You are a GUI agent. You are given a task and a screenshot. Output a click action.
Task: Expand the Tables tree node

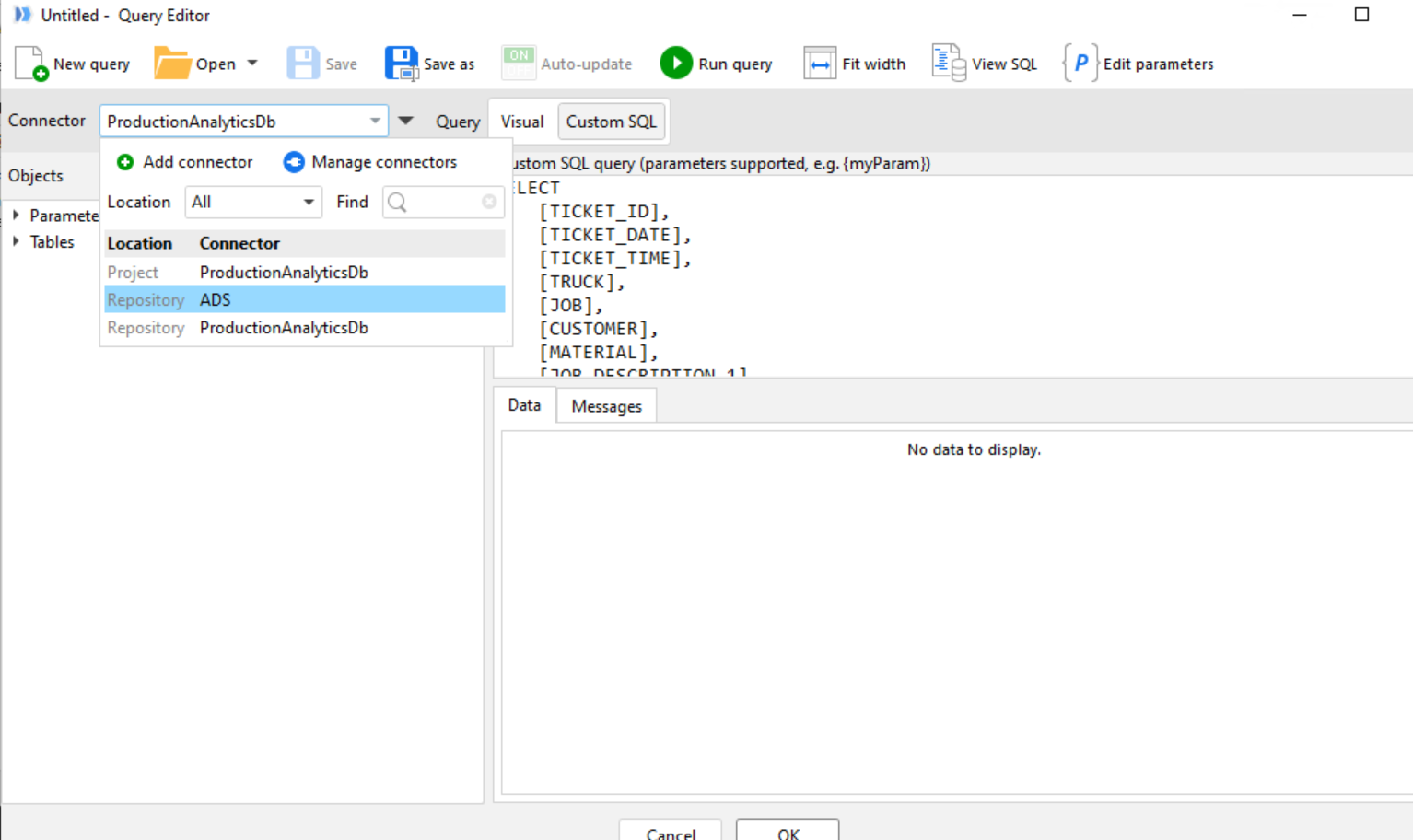[x=16, y=242]
